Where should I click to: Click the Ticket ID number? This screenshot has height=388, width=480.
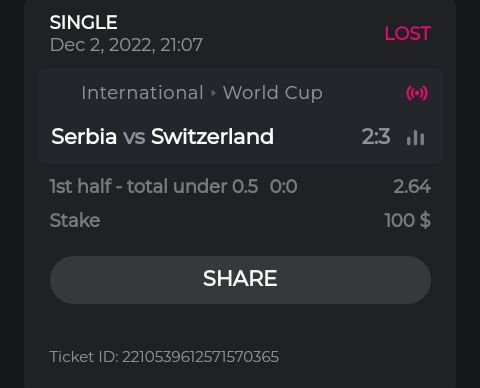[200, 357]
